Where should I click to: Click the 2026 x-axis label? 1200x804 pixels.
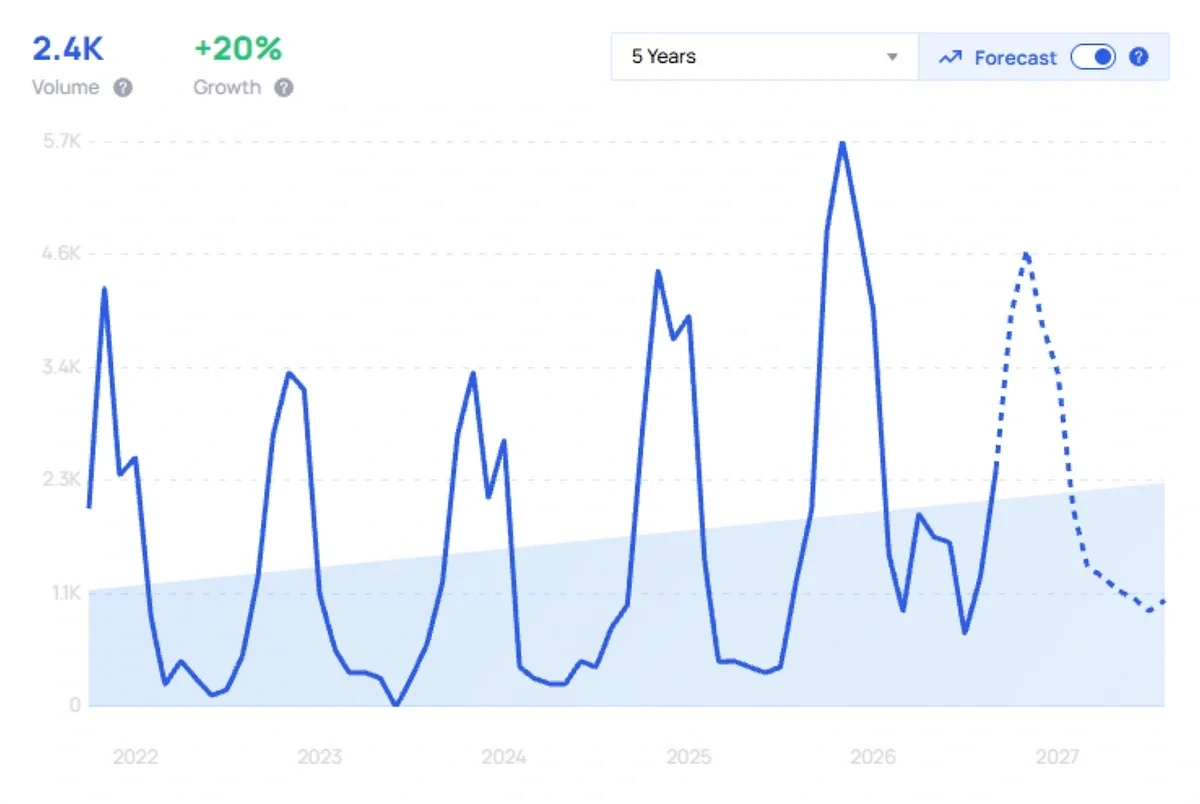pyautogui.click(x=873, y=757)
